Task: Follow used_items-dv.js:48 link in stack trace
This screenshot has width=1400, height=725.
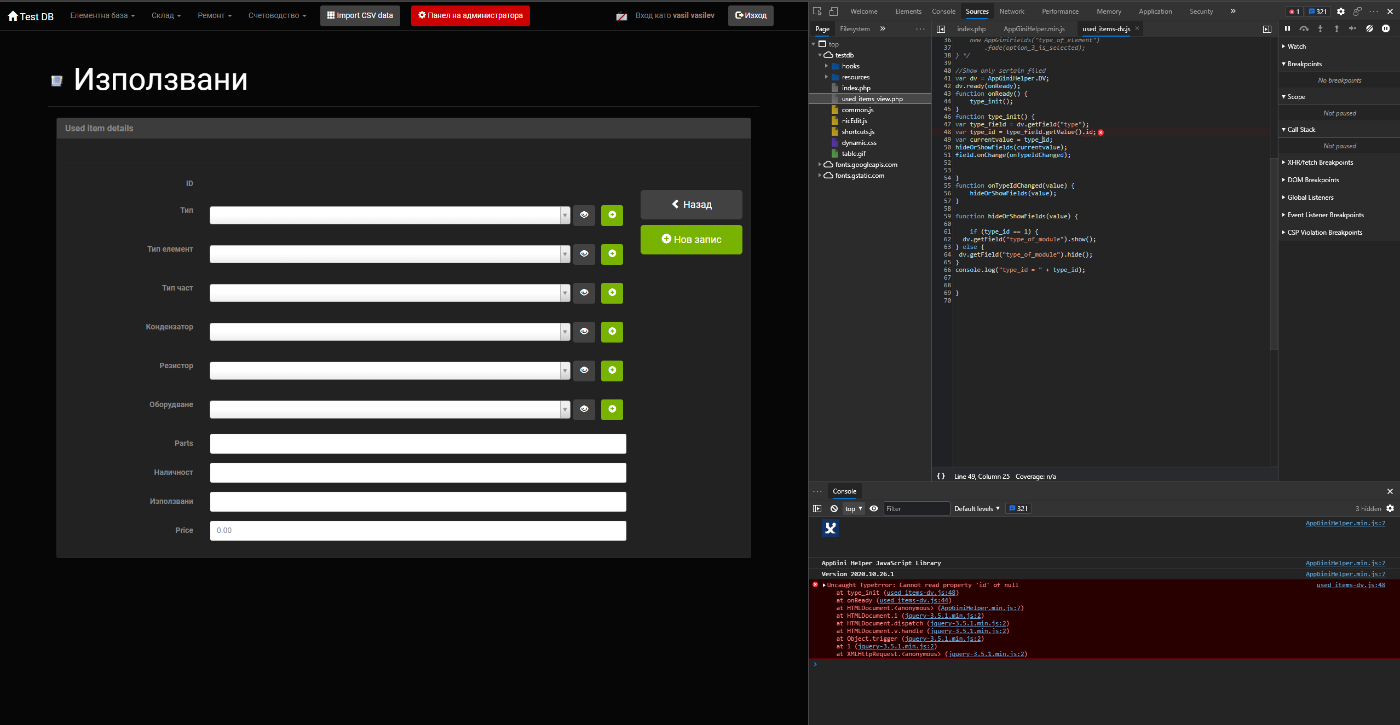Action: 921,592
